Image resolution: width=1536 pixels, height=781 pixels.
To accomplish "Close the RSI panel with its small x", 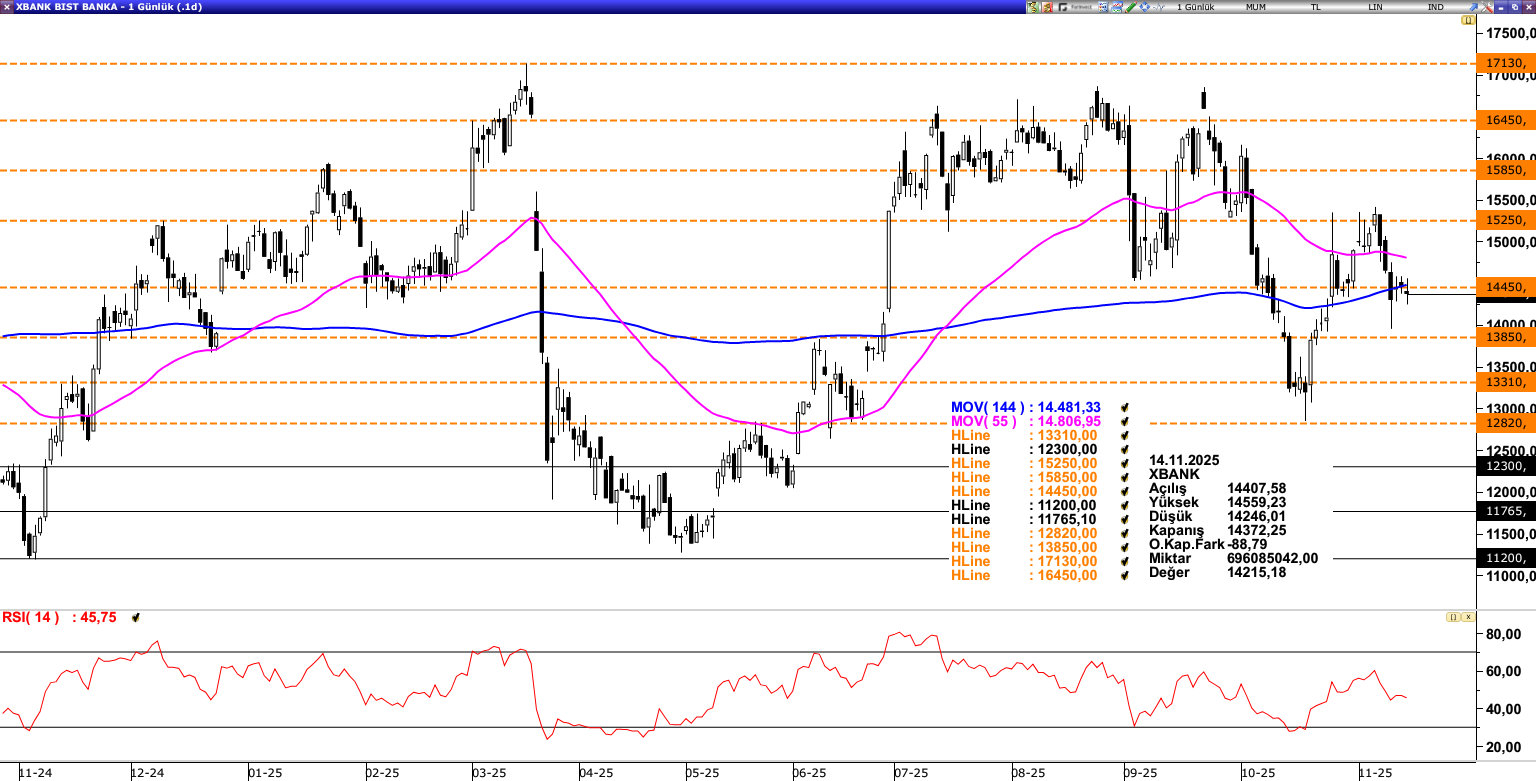I will click(x=1468, y=617).
